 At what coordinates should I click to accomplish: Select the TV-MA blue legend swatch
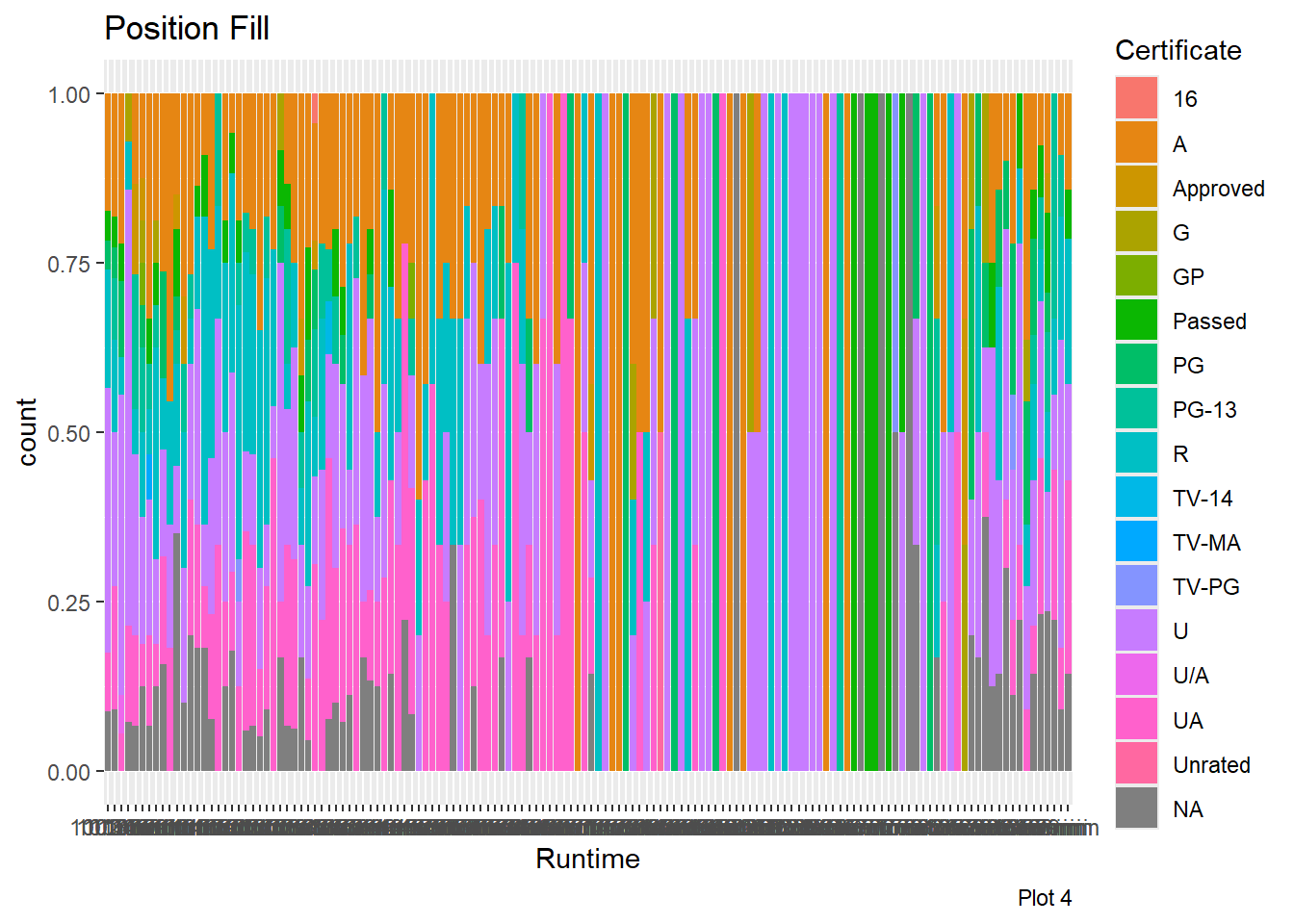(x=1136, y=542)
